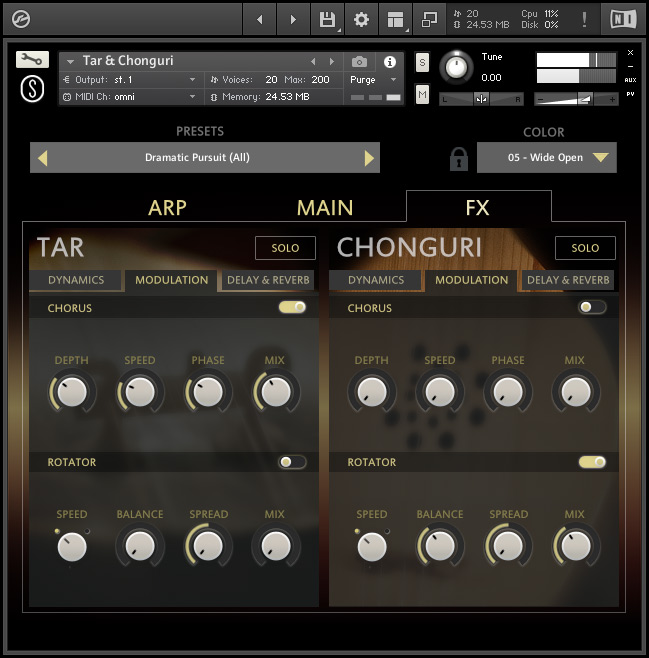
Task: Open Chonguri DELAY & REVERB tab
Action: pyautogui.click(x=568, y=280)
